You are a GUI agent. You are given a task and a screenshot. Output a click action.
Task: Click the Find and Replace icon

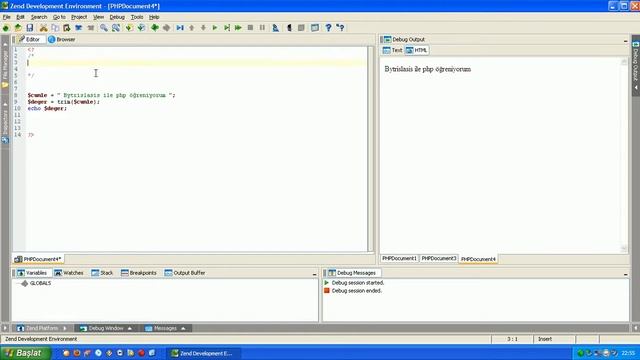(x=116, y=28)
